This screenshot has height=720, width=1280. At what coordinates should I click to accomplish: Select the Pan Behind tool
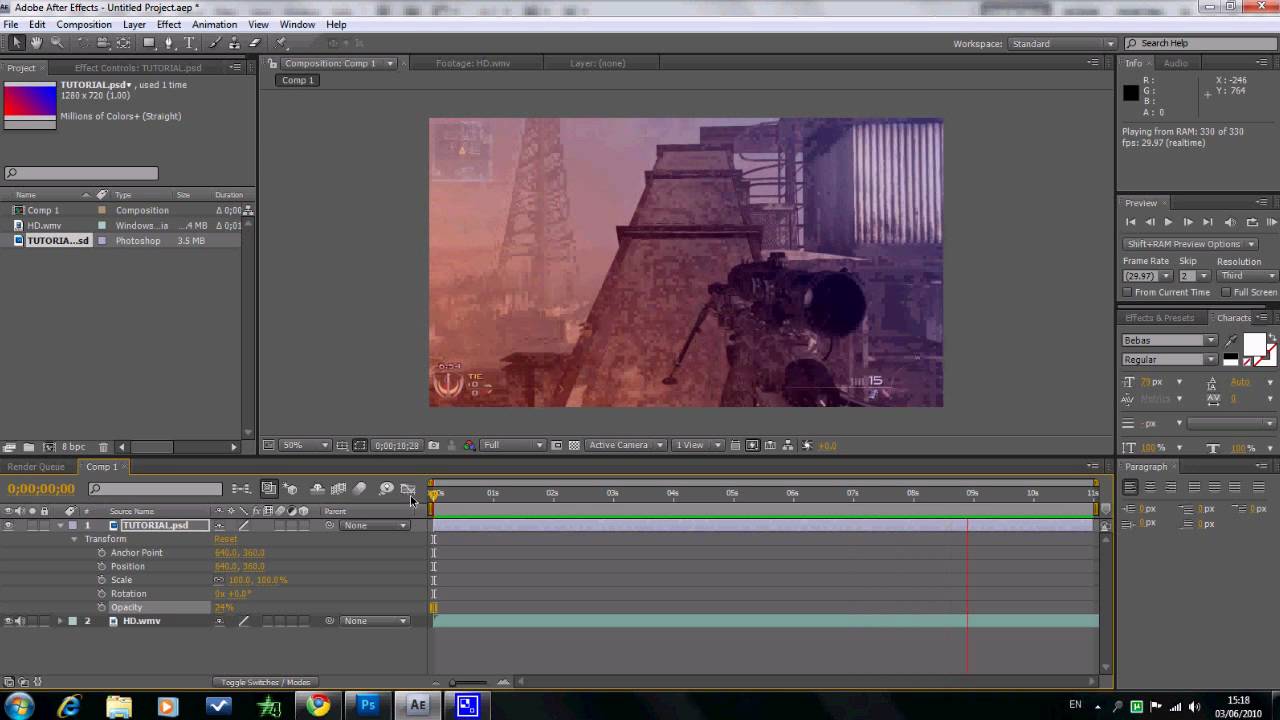coord(123,43)
